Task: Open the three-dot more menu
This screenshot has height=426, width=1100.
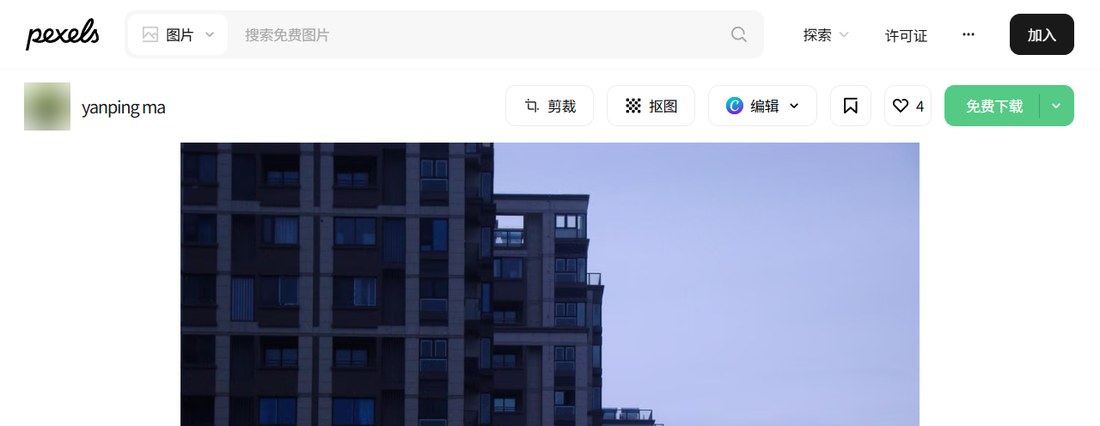Action: click(968, 34)
